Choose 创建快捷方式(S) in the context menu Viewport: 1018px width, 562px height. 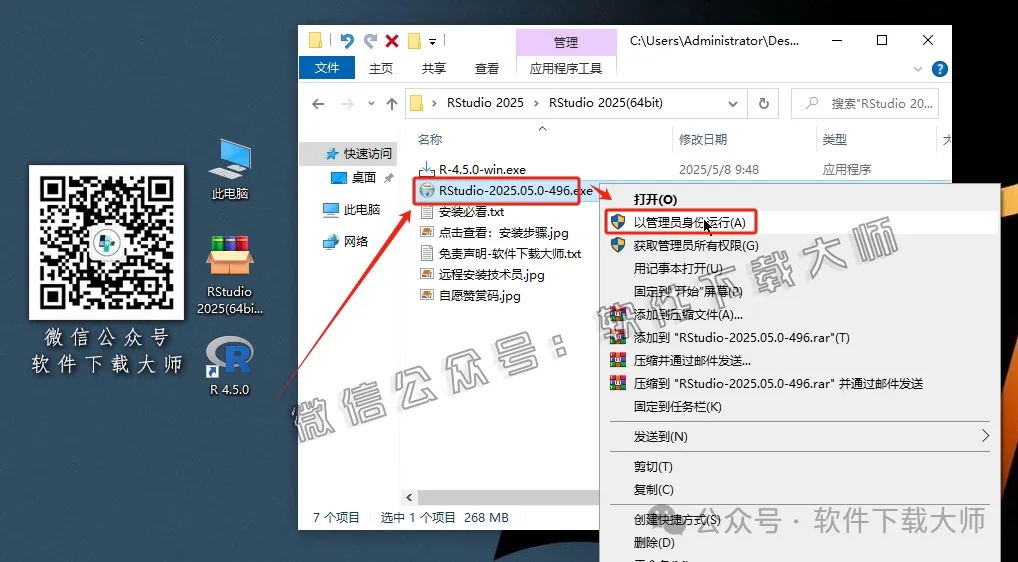(677, 519)
